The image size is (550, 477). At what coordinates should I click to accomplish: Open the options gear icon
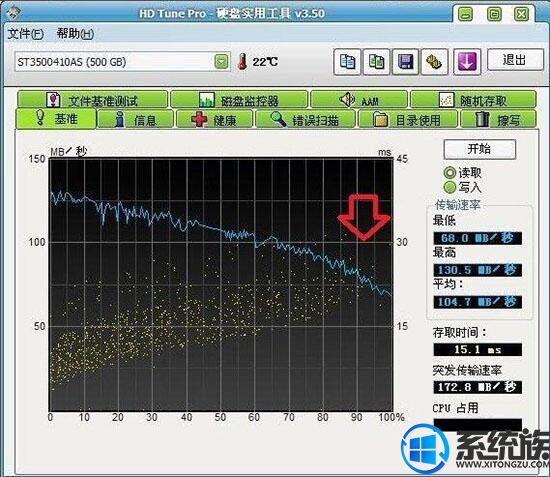tap(435, 62)
